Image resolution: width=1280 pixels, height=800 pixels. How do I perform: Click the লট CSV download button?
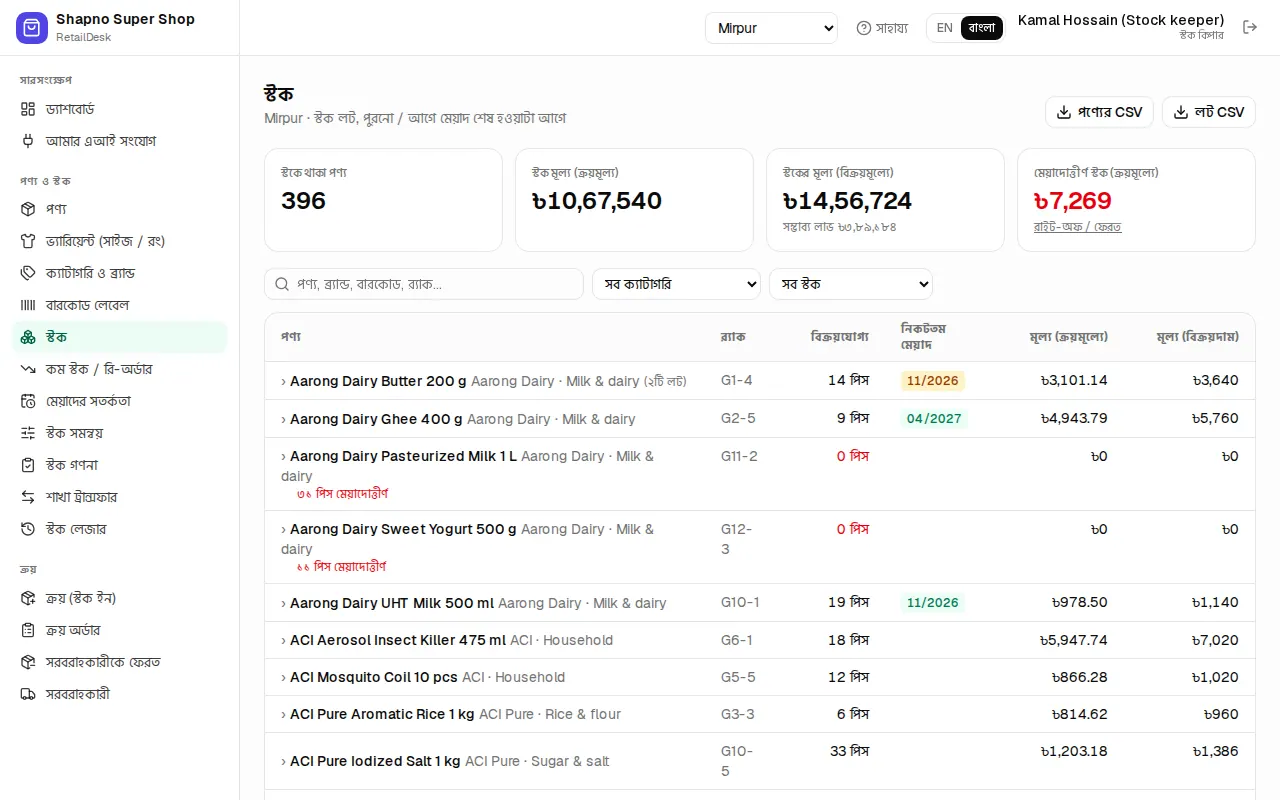[x=1208, y=112]
